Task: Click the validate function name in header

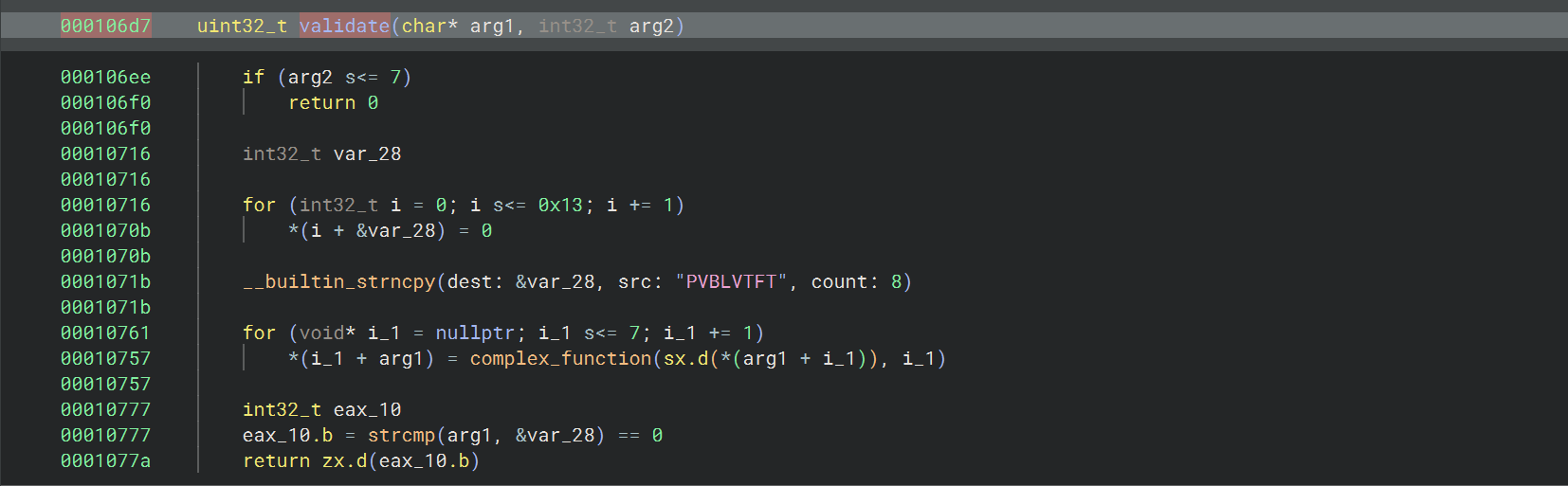Action: [344, 26]
